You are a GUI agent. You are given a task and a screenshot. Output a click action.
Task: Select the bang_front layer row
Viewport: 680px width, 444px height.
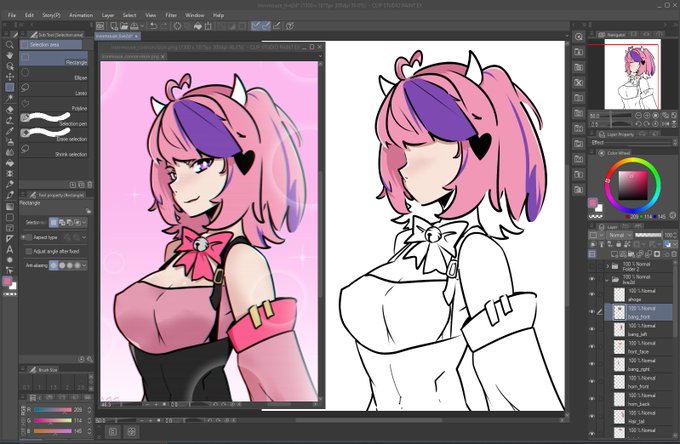pos(638,312)
